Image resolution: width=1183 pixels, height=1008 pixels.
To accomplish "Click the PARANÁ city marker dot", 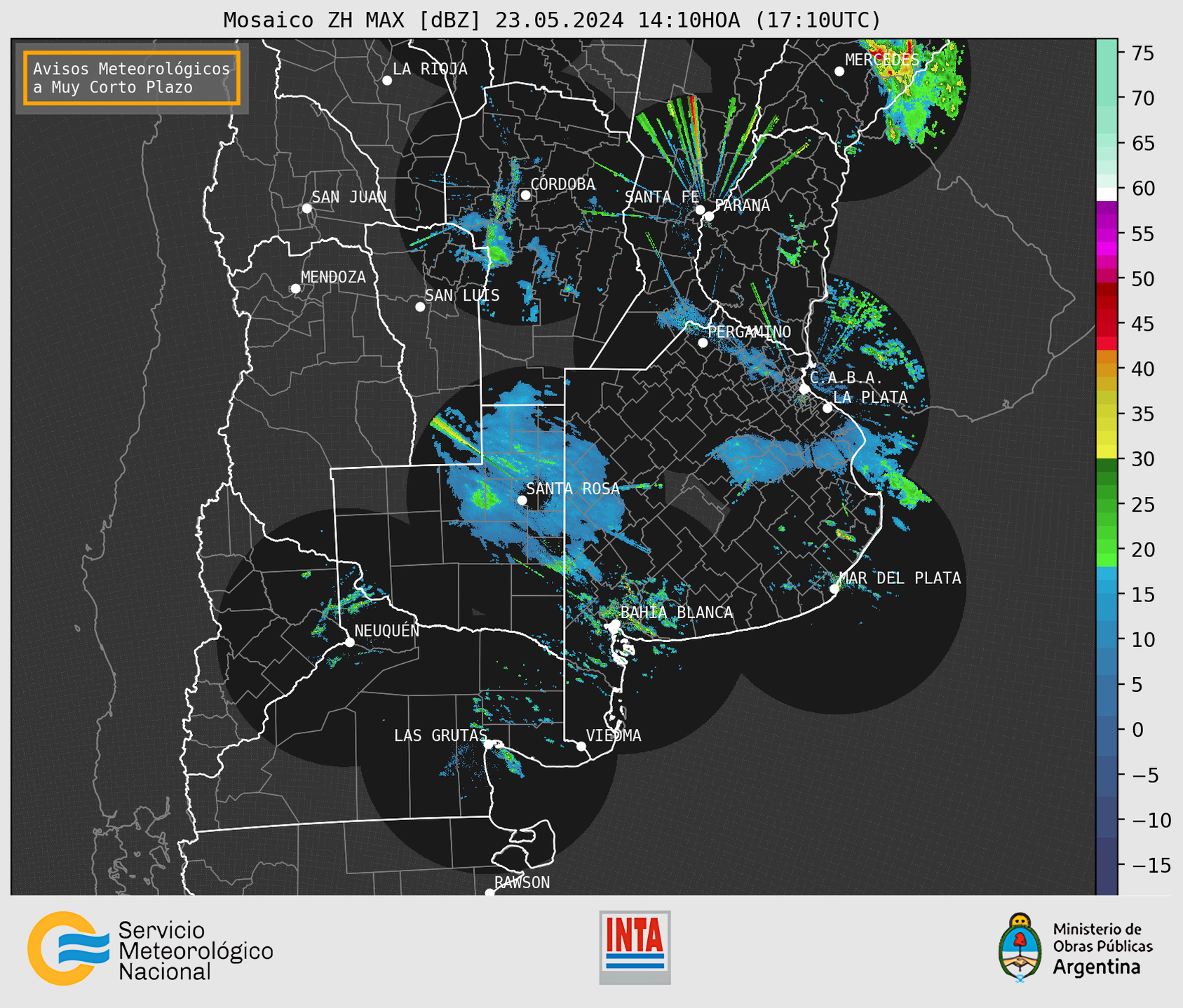I will [709, 216].
